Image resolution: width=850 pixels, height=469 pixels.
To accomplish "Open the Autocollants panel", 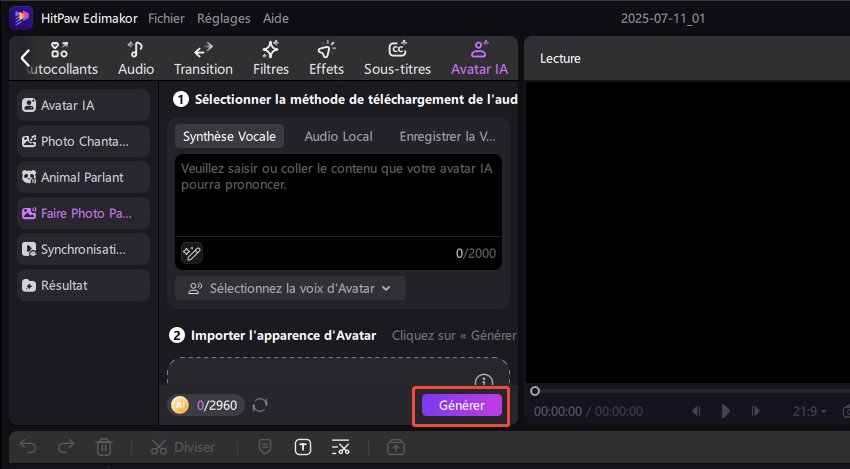I will point(62,59).
